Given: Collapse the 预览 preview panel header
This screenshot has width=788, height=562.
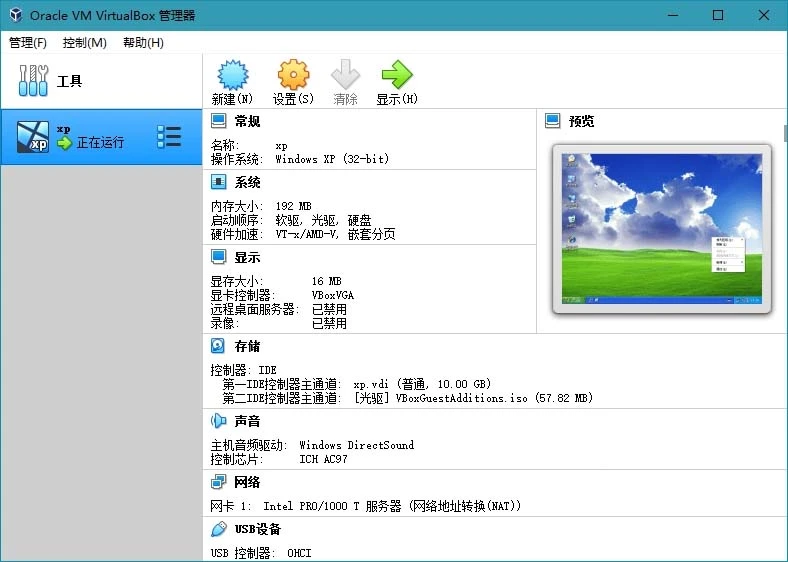Looking at the screenshot, I should [581, 121].
